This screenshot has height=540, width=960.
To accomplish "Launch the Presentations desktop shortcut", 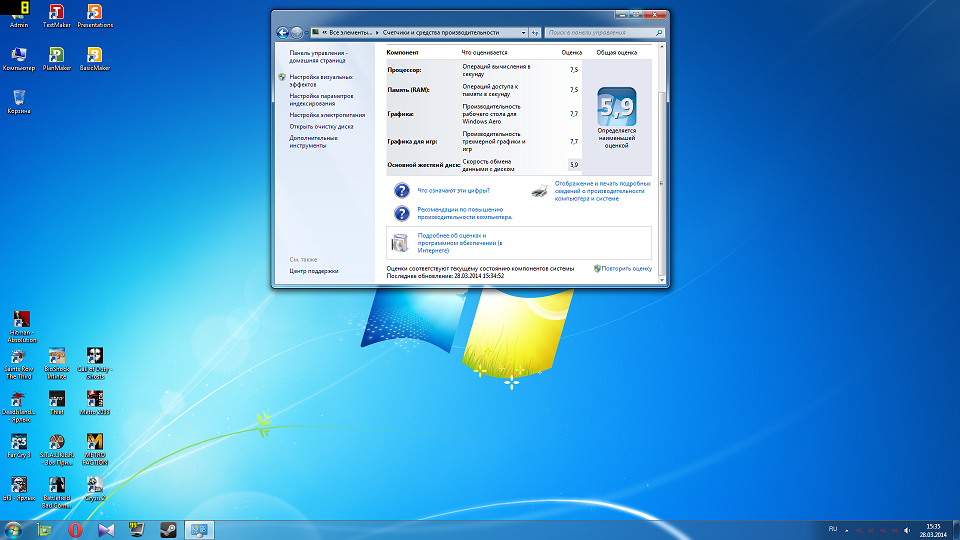I will click(95, 15).
